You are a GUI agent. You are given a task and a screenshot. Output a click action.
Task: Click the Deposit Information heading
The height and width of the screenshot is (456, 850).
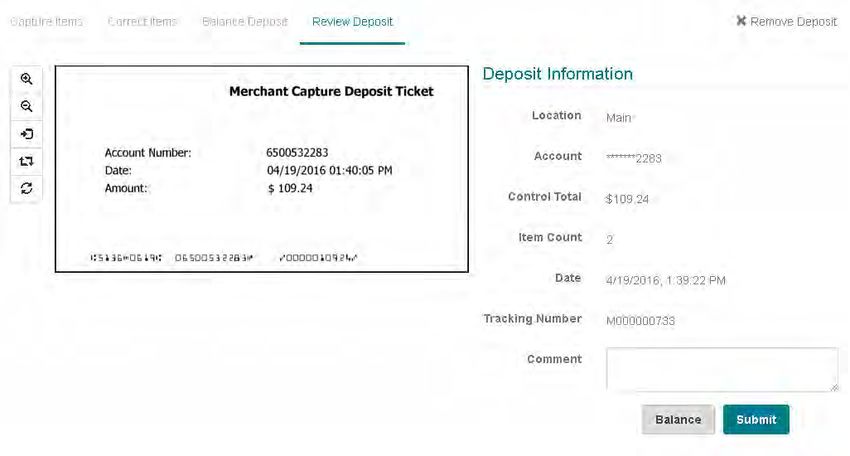[x=558, y=74]
